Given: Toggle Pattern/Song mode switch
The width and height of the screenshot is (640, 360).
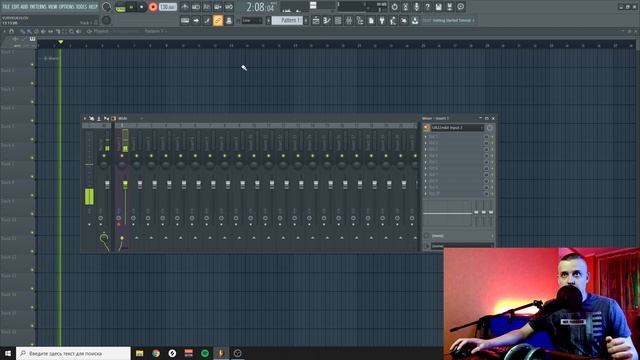Looking at the screenshot, I should [x=120, y=7].
